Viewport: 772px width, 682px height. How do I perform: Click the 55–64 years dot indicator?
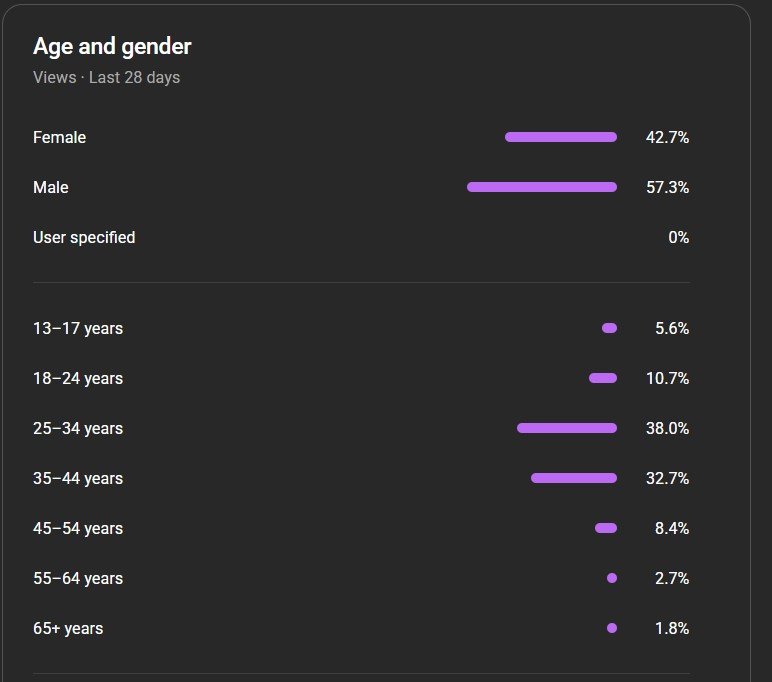pyautogui.click(x=612, y=578)
